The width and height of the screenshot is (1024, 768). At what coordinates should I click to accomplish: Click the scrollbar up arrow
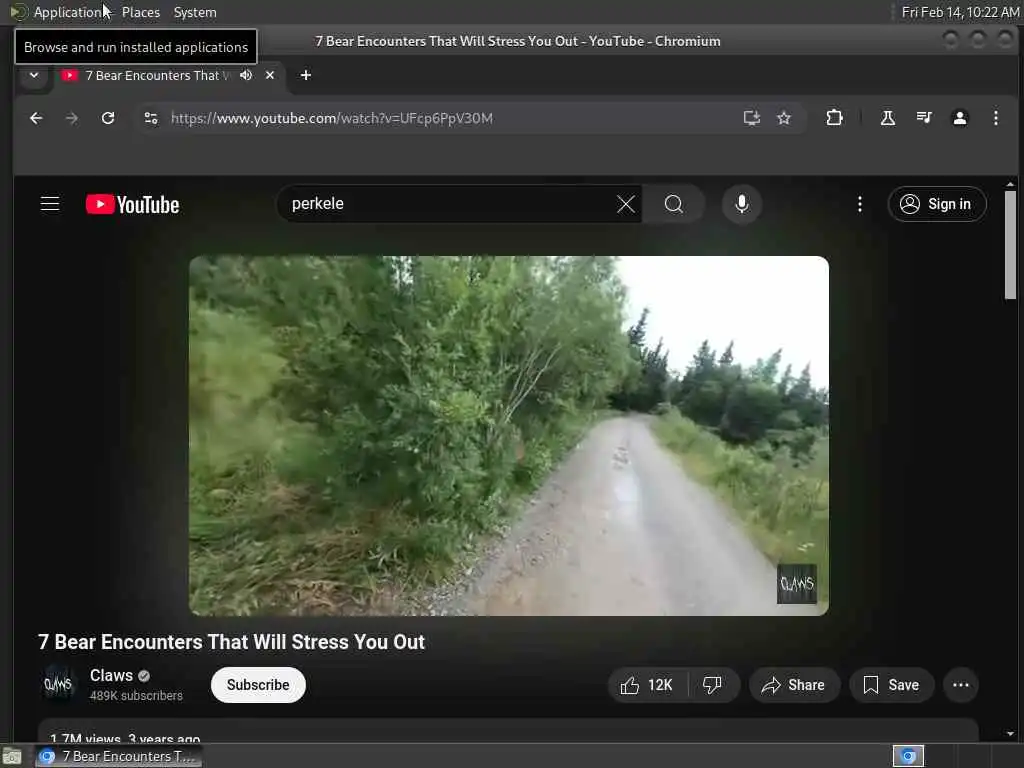point(1010,184)
